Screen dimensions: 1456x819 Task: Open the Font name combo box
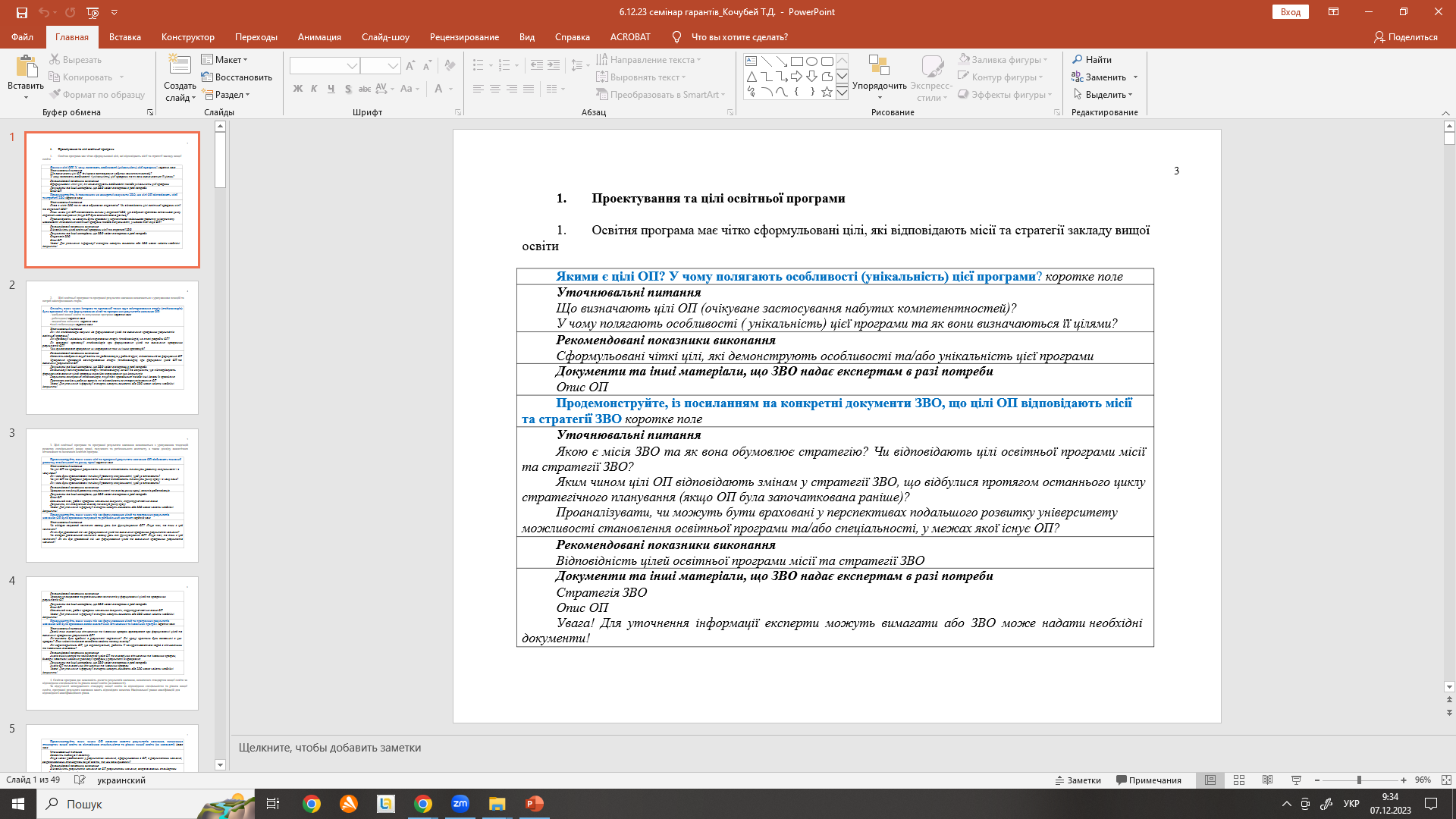324,66
